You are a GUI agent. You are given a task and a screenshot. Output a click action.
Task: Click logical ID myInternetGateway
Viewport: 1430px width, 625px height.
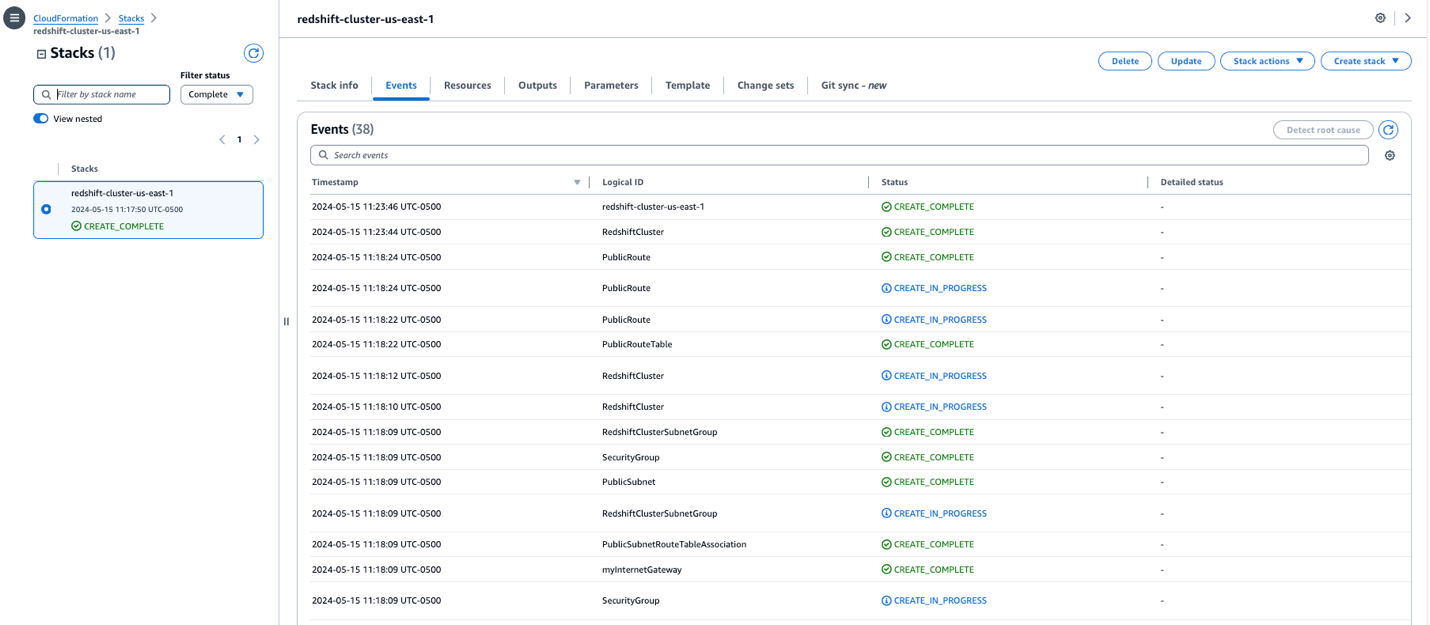(641, 570)
